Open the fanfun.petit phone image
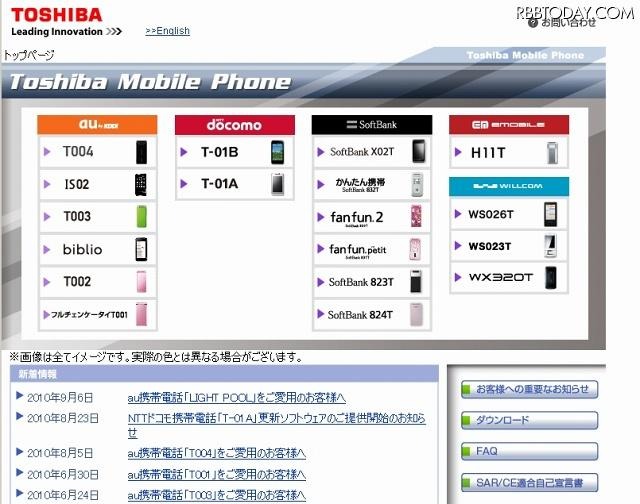The image size is (640, 504). [415, 249]
